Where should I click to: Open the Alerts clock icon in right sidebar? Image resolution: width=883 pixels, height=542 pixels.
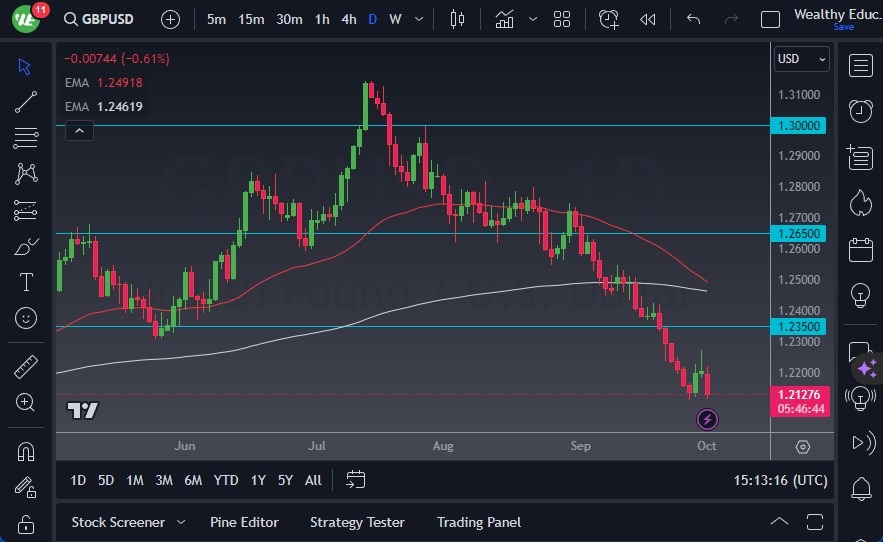[x=860, y=110]
